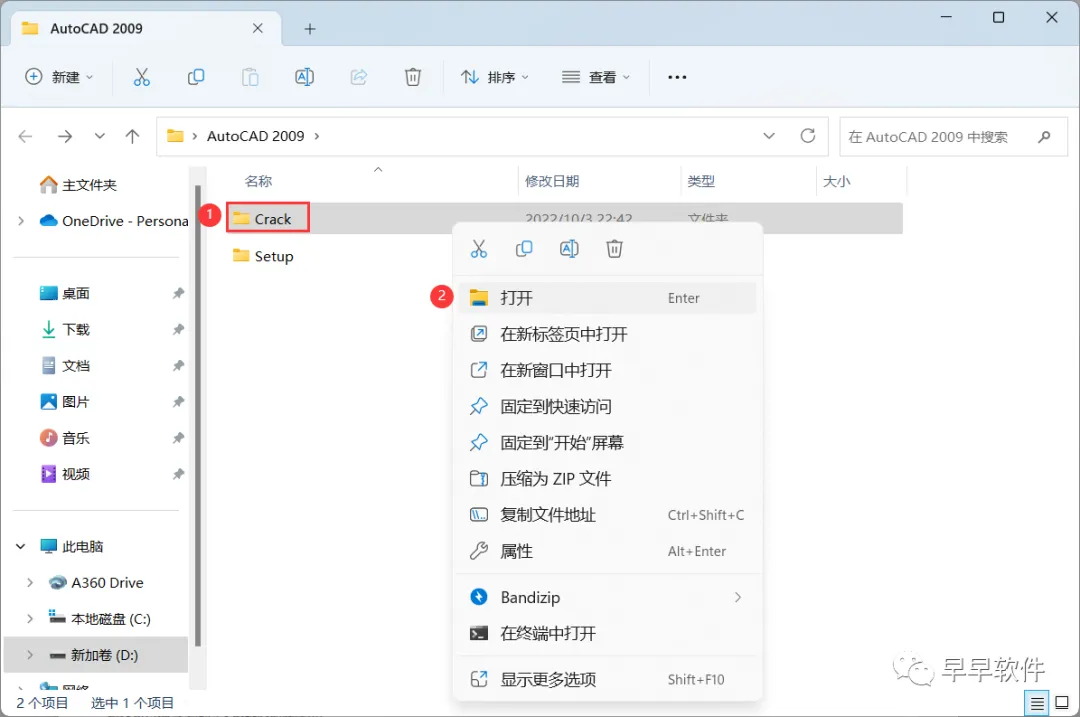The image size is (1080, 717).
Task: Collapse the 此电脑 (This PC) node
Action: pyautogui.click(x=21, y=546)
